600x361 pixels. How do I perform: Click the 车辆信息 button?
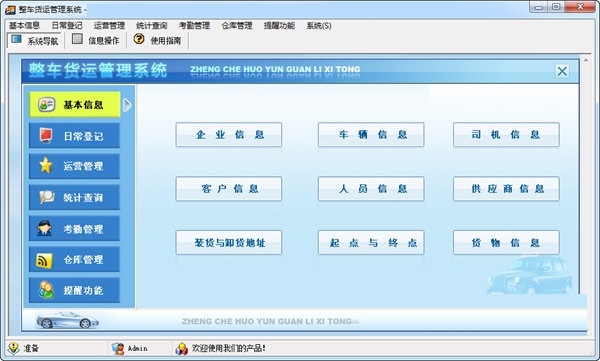[371, 134]
